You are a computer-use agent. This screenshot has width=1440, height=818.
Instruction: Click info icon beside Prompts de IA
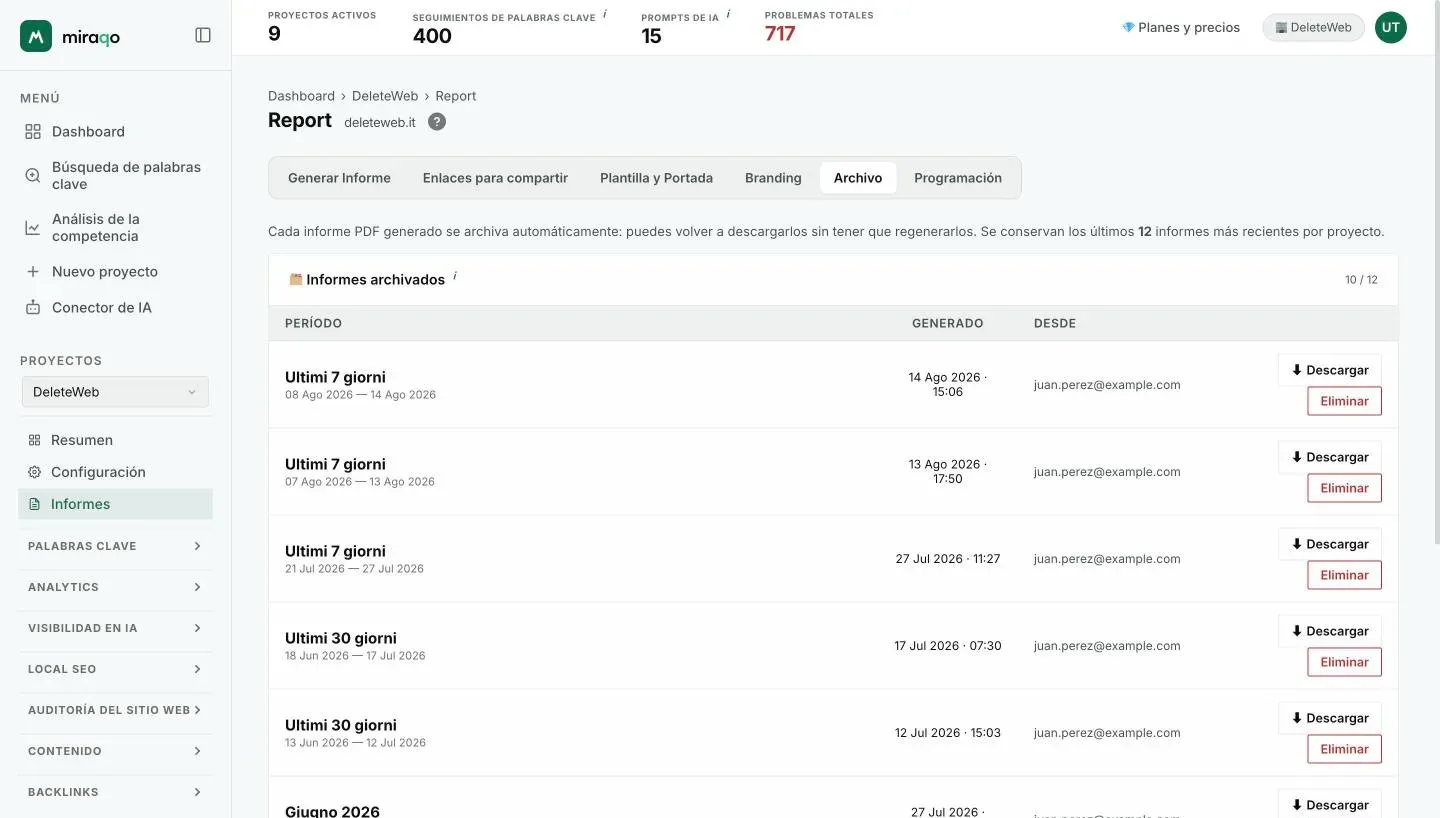[x=728, y=14]
